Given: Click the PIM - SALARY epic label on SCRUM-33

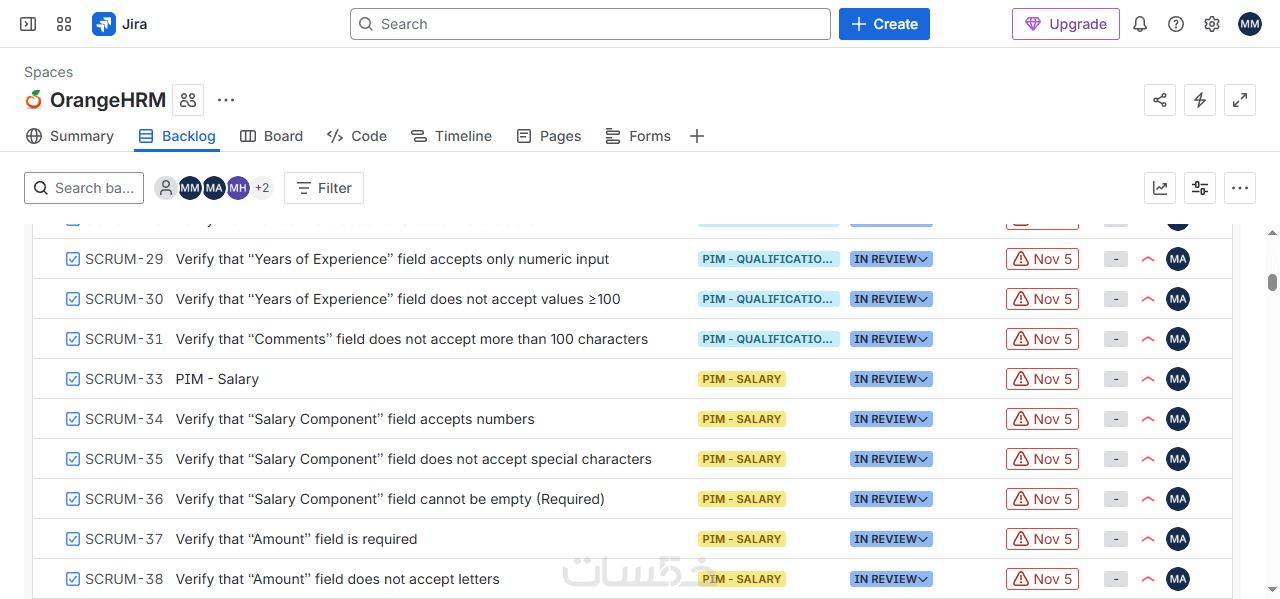Looking at the screenshot, I should pyautogui.click(x=742, y=379).
